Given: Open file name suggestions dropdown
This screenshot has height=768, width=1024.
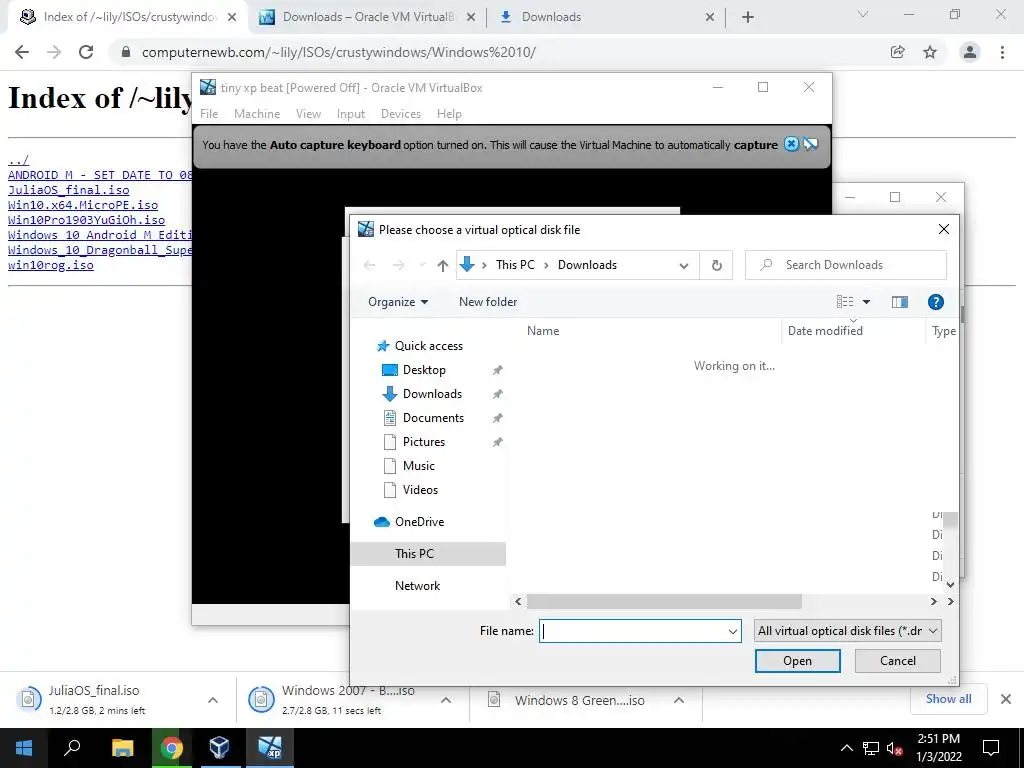Looking at the screenshot, I should pos(733,632).
